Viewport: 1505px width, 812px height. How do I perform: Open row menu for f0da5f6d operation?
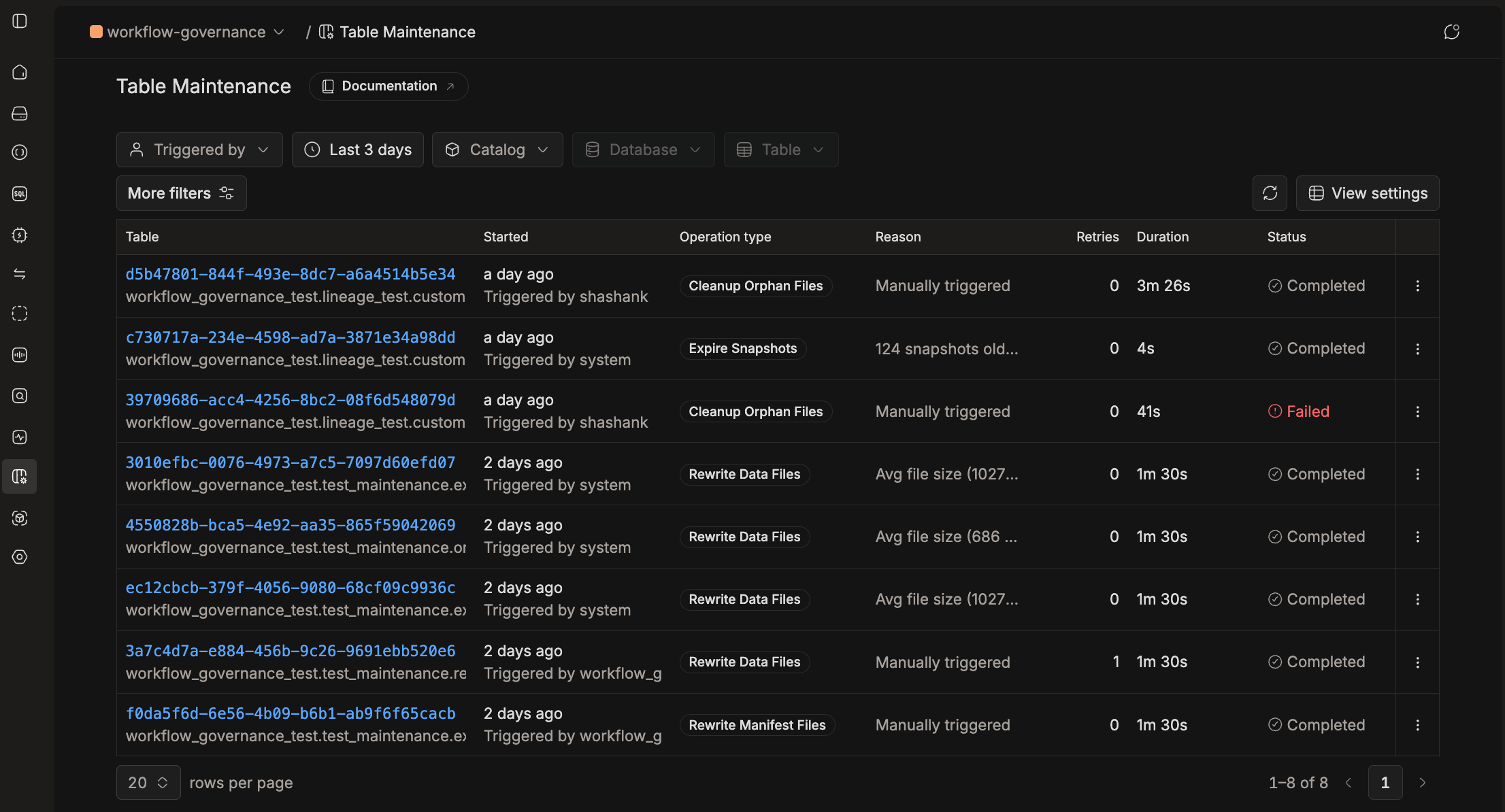[x=1417, y=725]
